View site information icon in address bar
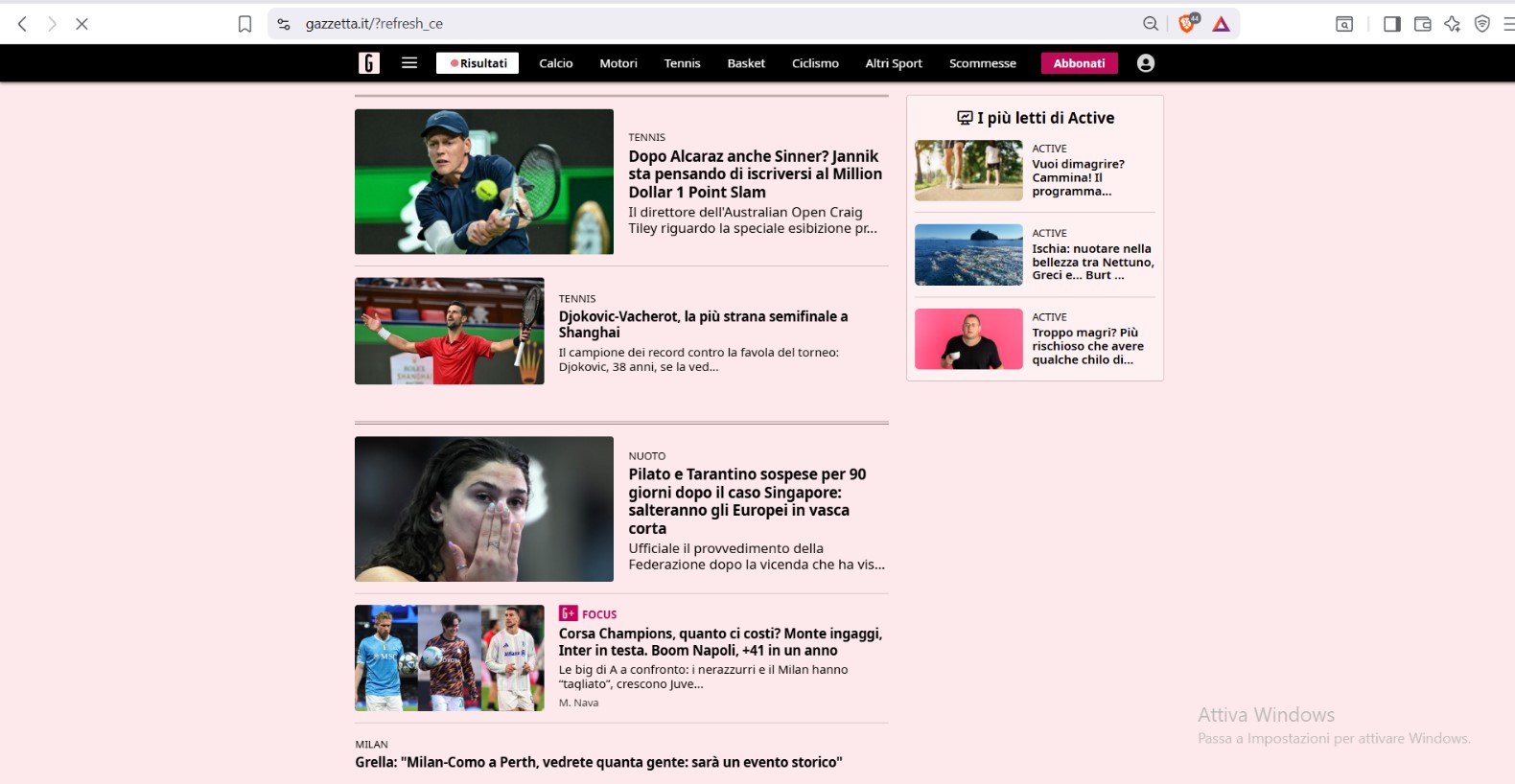Viewport: 1515px width, 784px height. click(284, 24)
